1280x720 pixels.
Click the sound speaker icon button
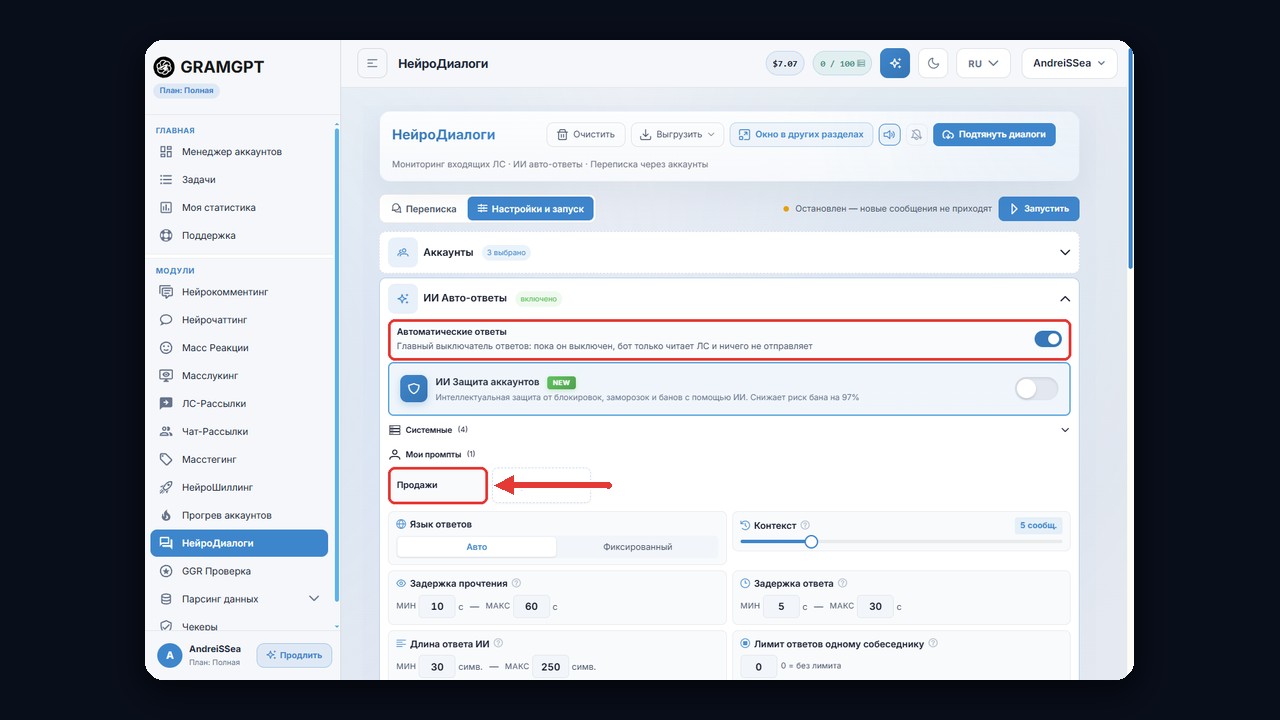(889, 134)
